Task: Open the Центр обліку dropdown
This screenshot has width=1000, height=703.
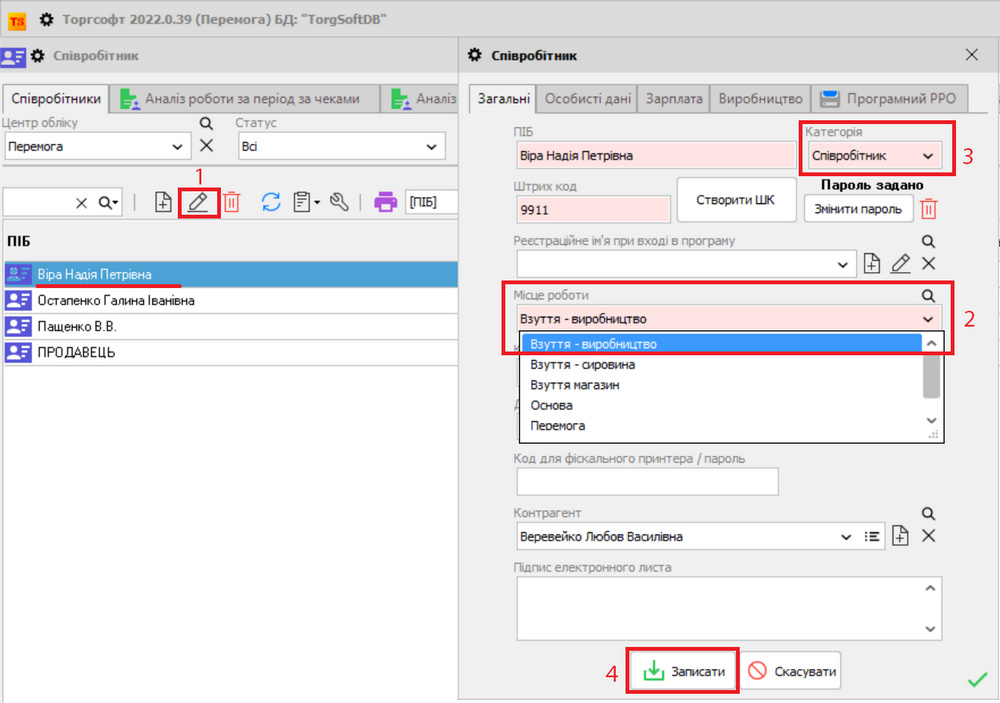Action: 178,147
